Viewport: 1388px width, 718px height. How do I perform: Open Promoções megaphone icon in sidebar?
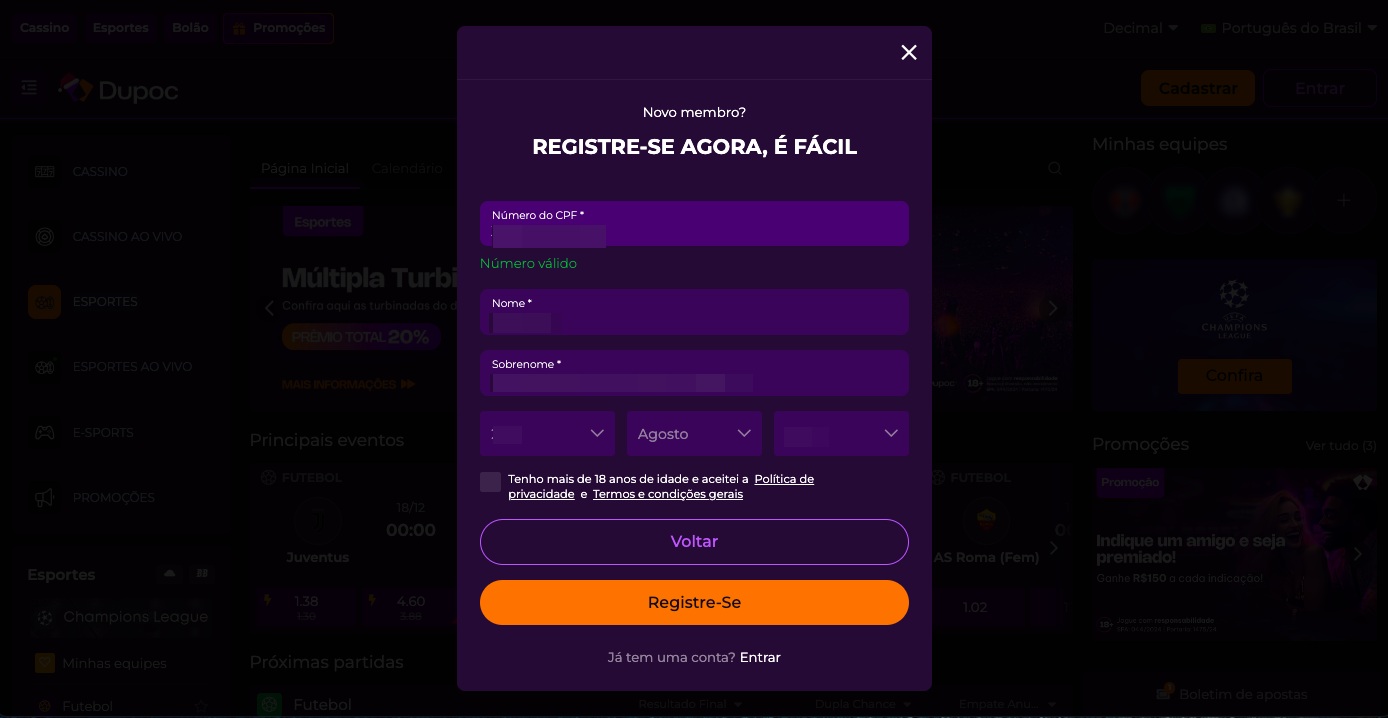[x=45, y=498]
